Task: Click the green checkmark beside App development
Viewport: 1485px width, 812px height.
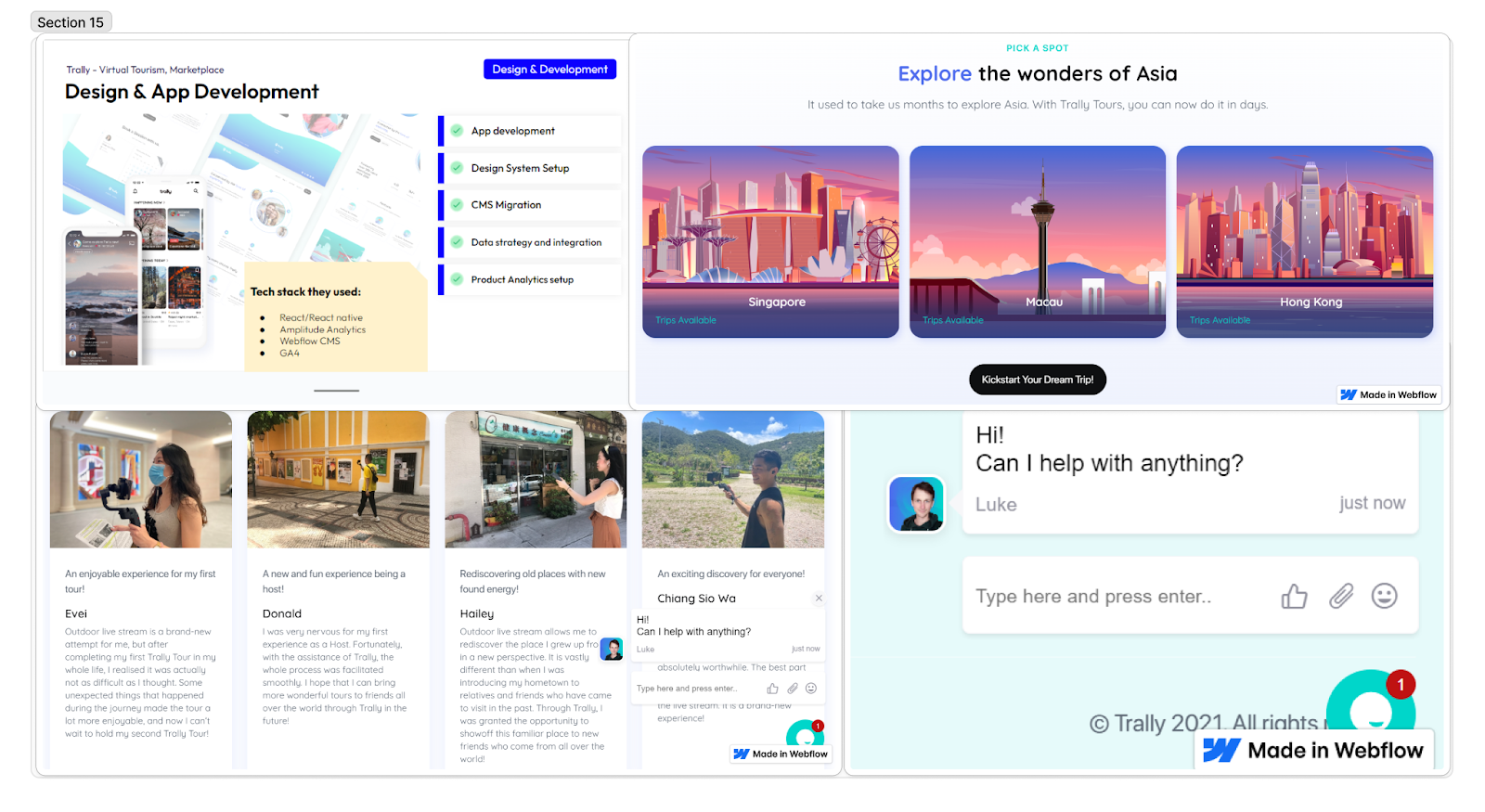Action: coord(457,131)
